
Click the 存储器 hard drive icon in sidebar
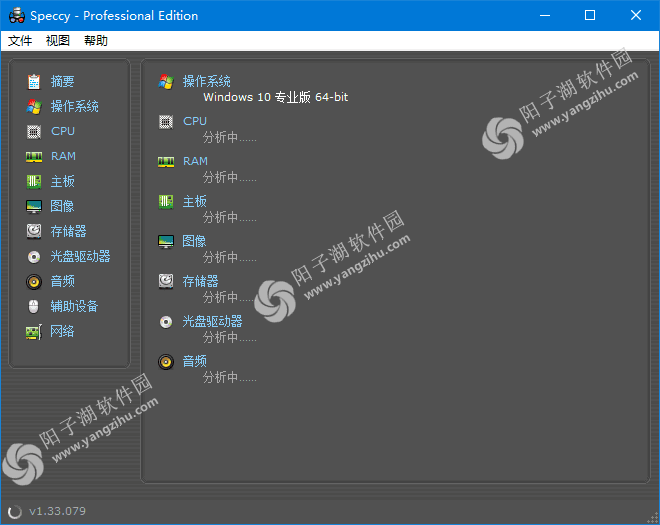(x=34, y=232)
